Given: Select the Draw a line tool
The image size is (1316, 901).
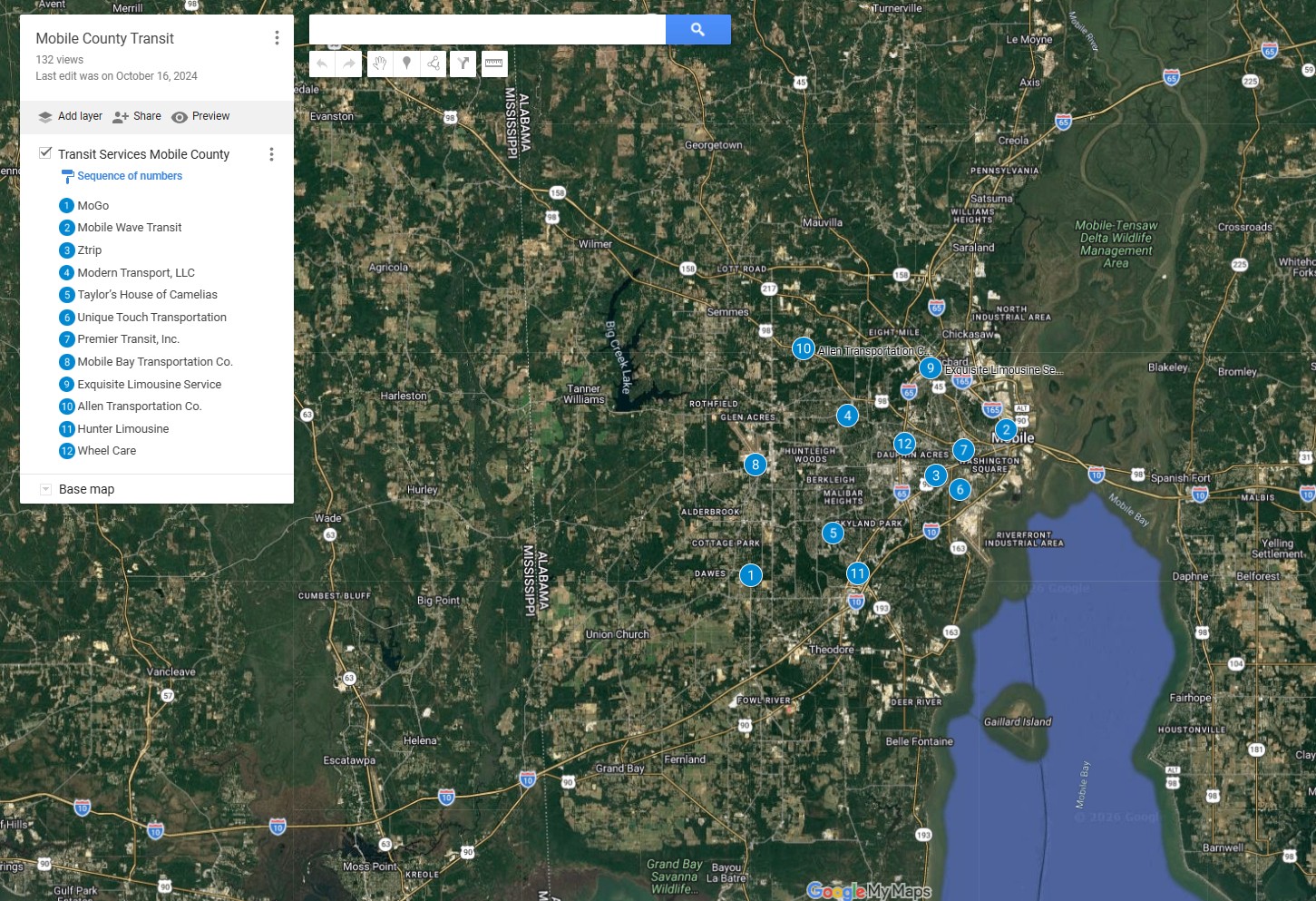Looking at the screenshot, I should point(434,64).
